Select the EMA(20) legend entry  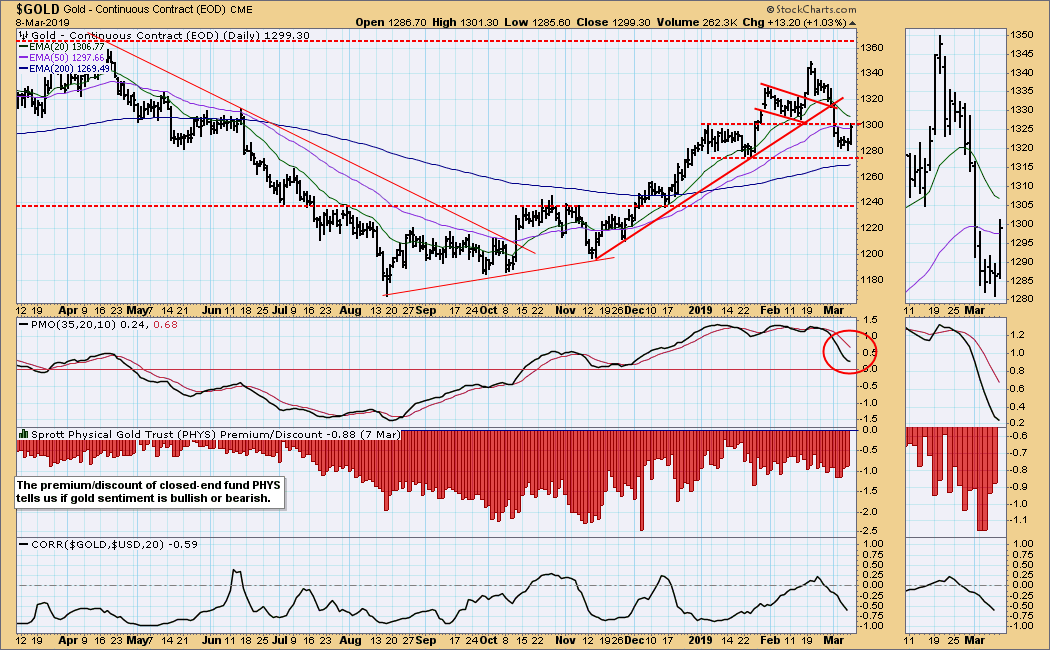pyautogui.click(x=61, y=45)
